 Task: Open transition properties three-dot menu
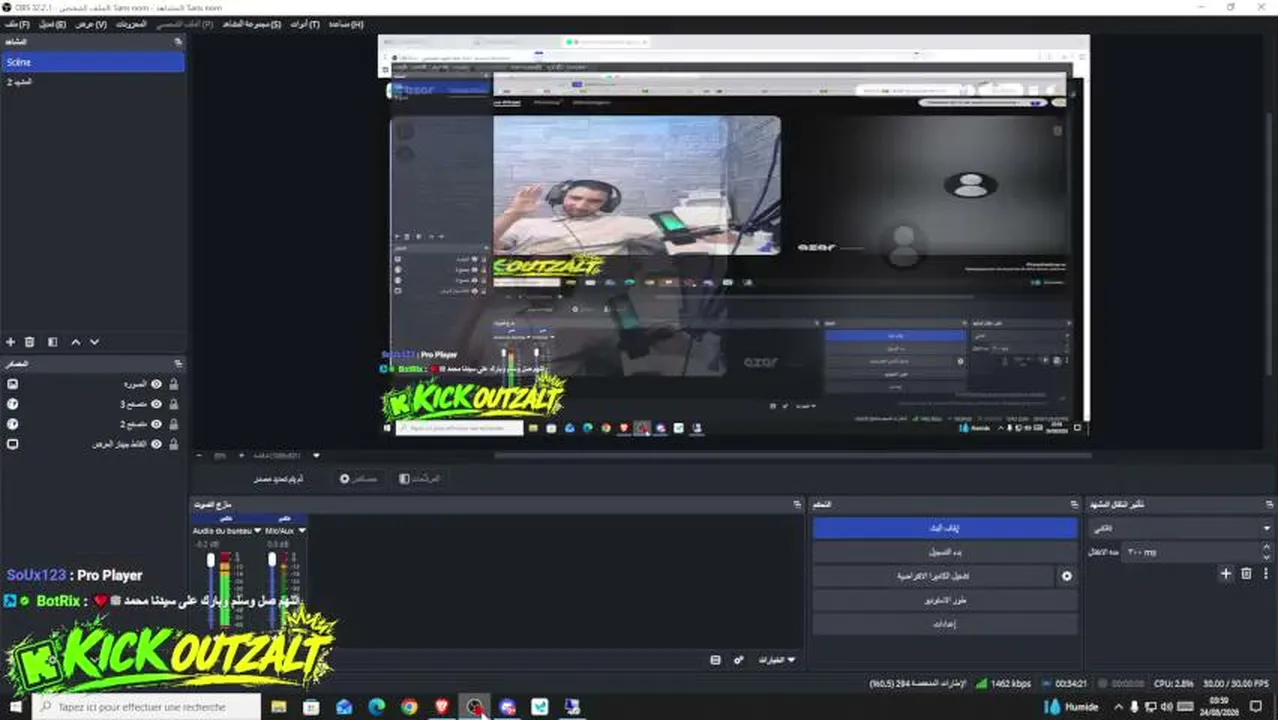1265,574
